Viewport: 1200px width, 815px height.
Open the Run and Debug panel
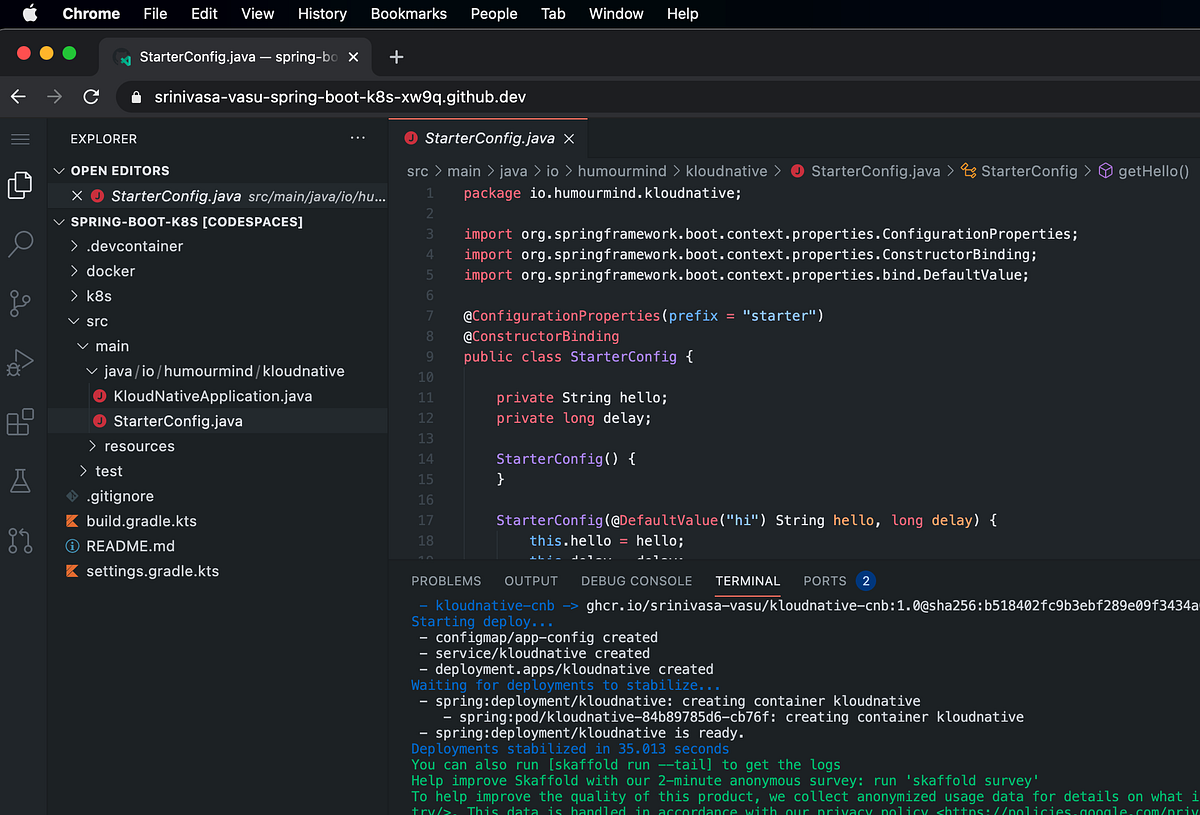(x=22, y=362)
